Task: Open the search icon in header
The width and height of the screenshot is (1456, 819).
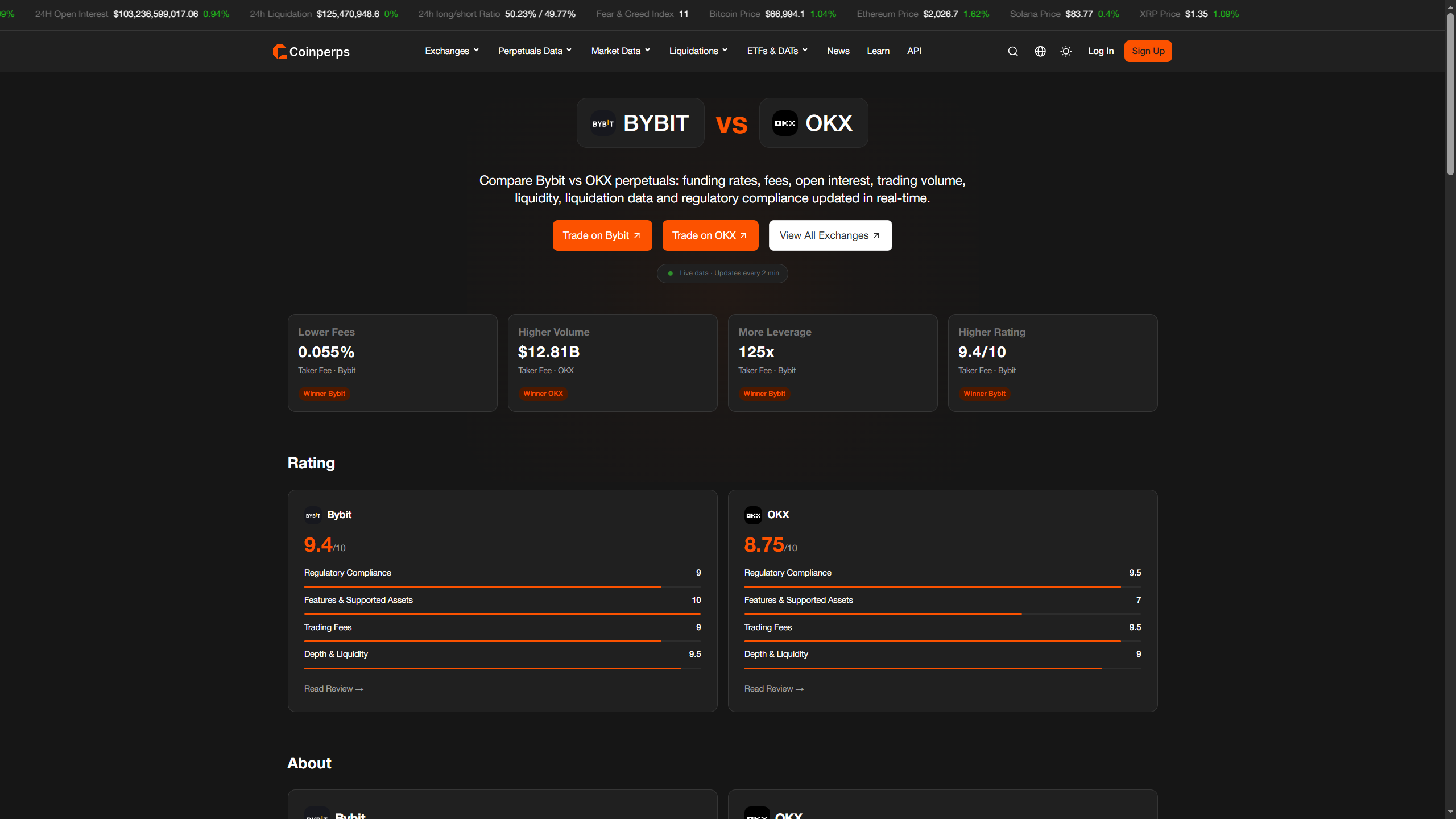Action: click(1013, 51)
